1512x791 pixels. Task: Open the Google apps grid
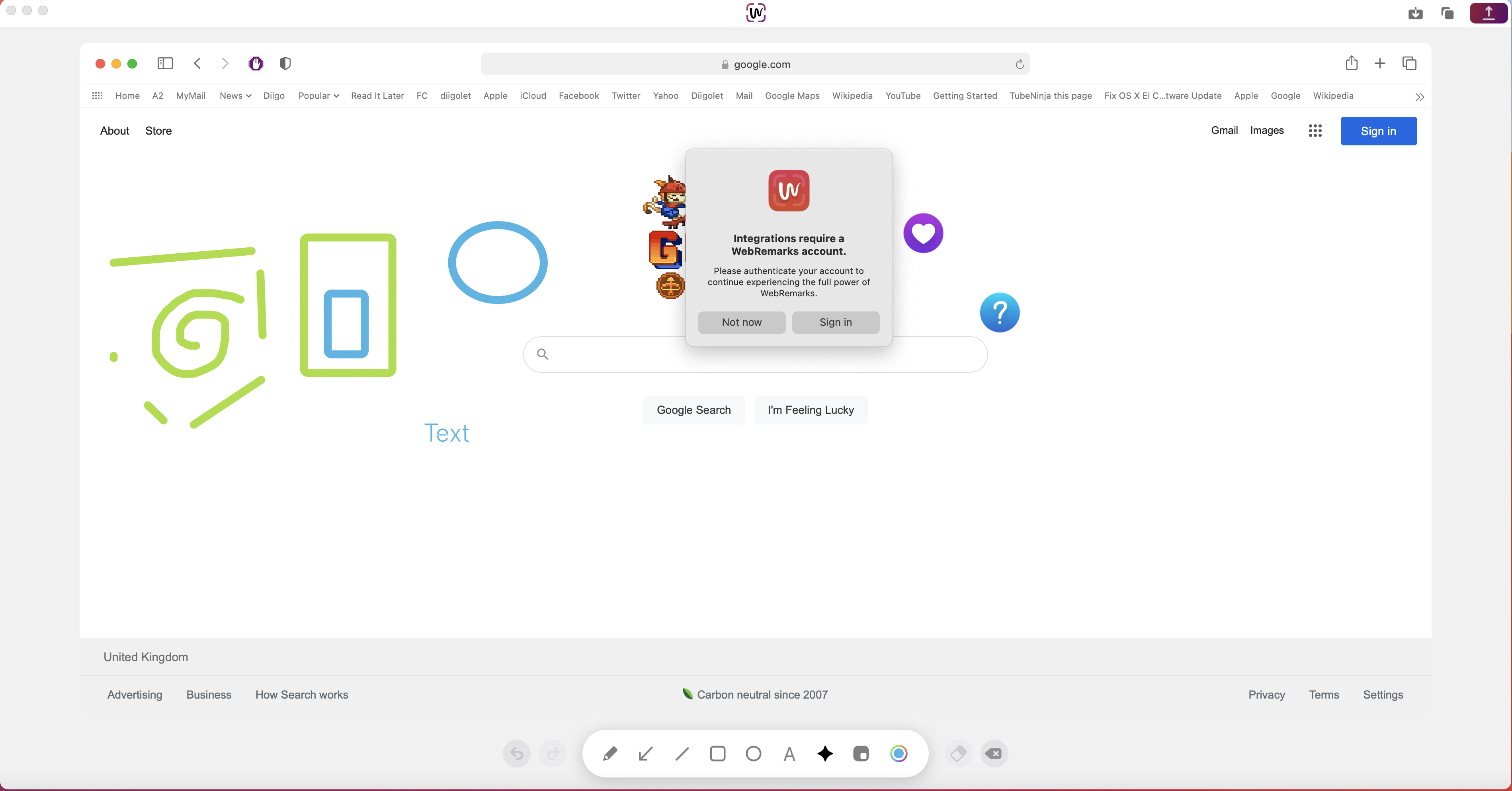click(x=1315, y=130)
